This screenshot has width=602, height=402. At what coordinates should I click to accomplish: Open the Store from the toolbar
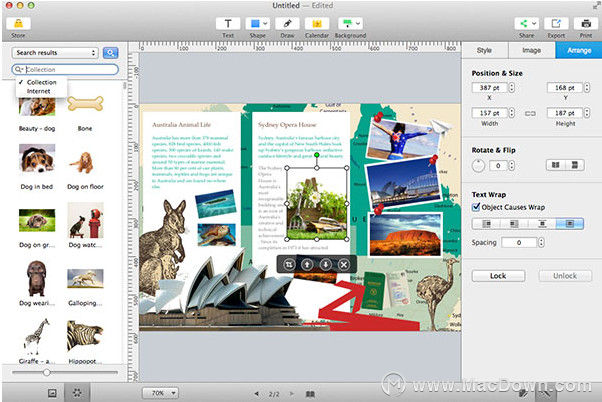pyautogui.click(x=18, y=24)
